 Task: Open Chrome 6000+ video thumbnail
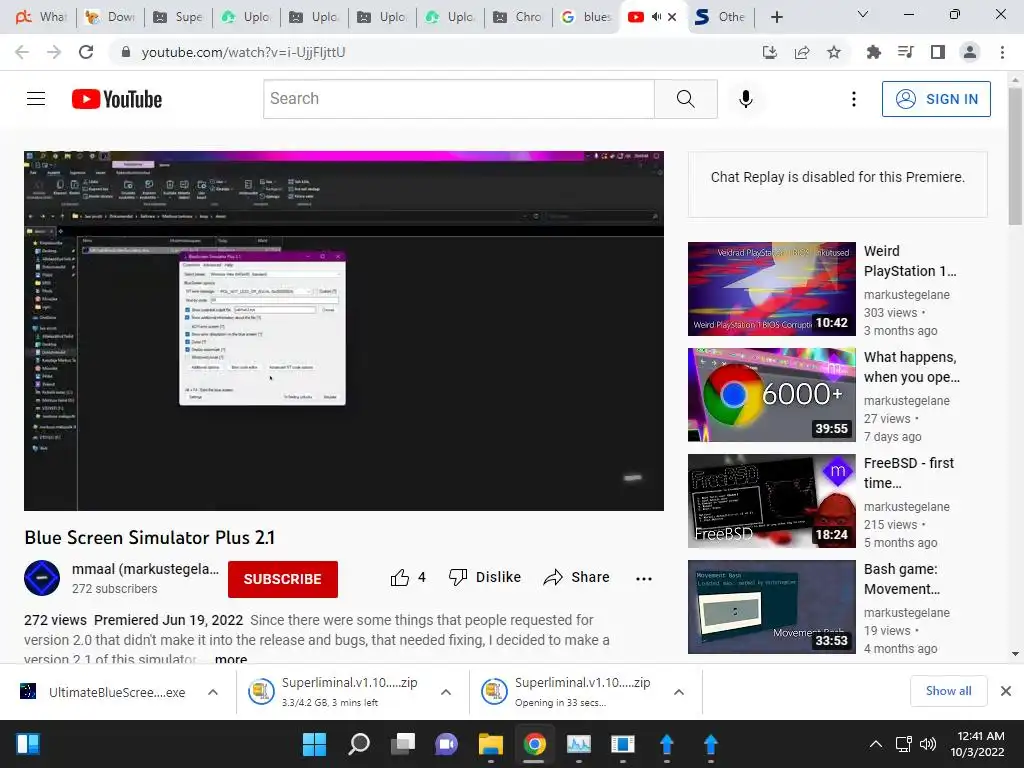[771, 394]
